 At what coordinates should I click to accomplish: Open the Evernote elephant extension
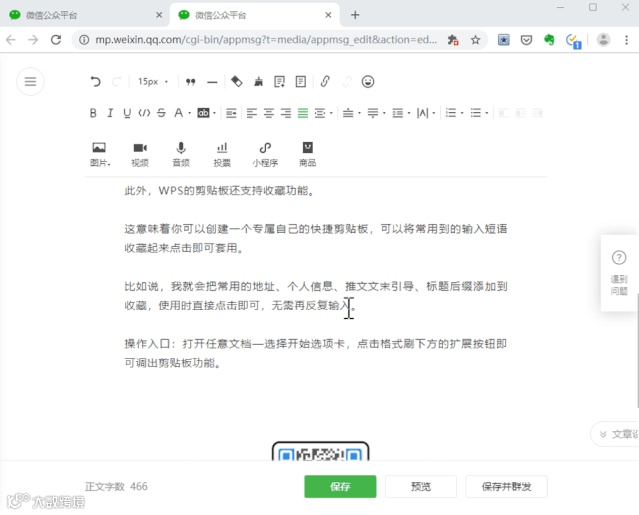(x=549, y=40)
